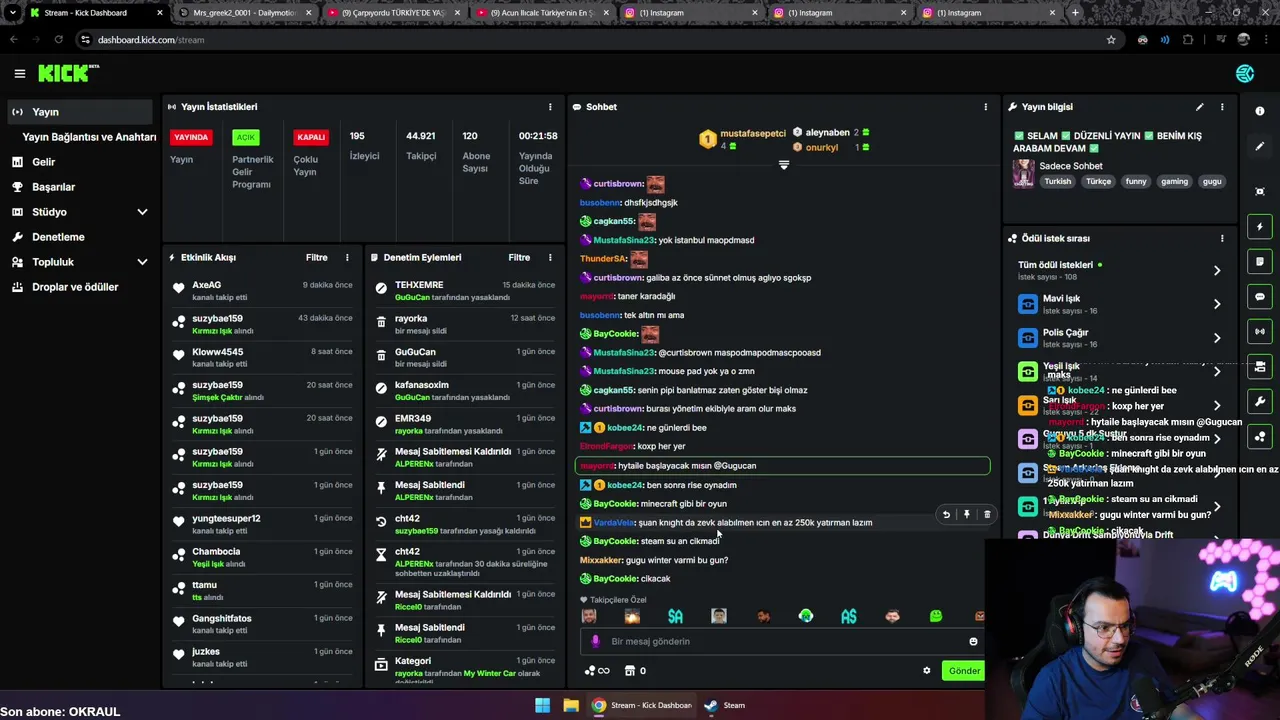Open Filtre in Etkinlik Akışı panel

pyautogui.click(x=317, y=257)
